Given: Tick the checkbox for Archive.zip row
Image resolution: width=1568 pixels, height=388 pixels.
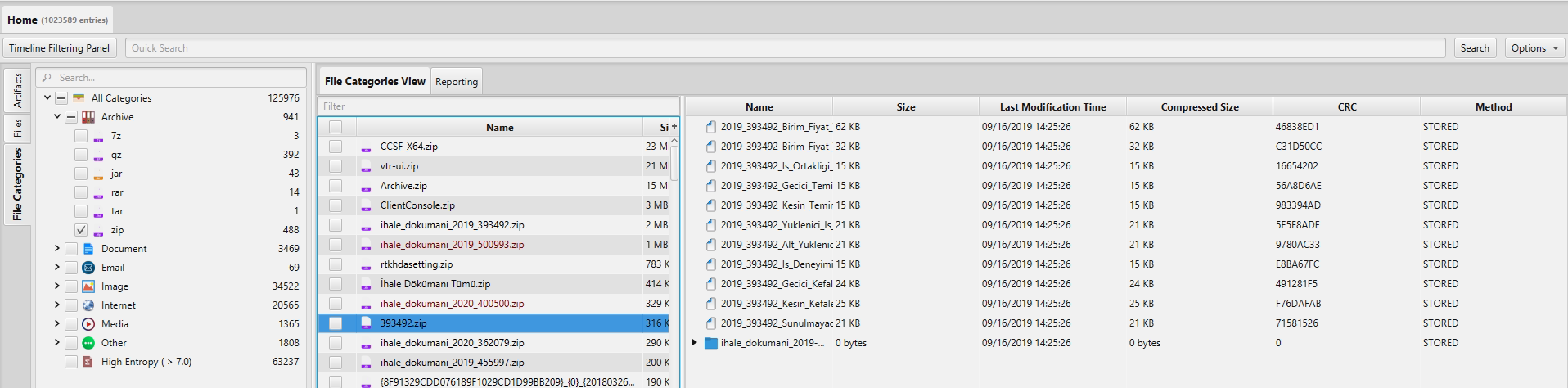Looking at the screenshot, I should (x=336, y=186).
